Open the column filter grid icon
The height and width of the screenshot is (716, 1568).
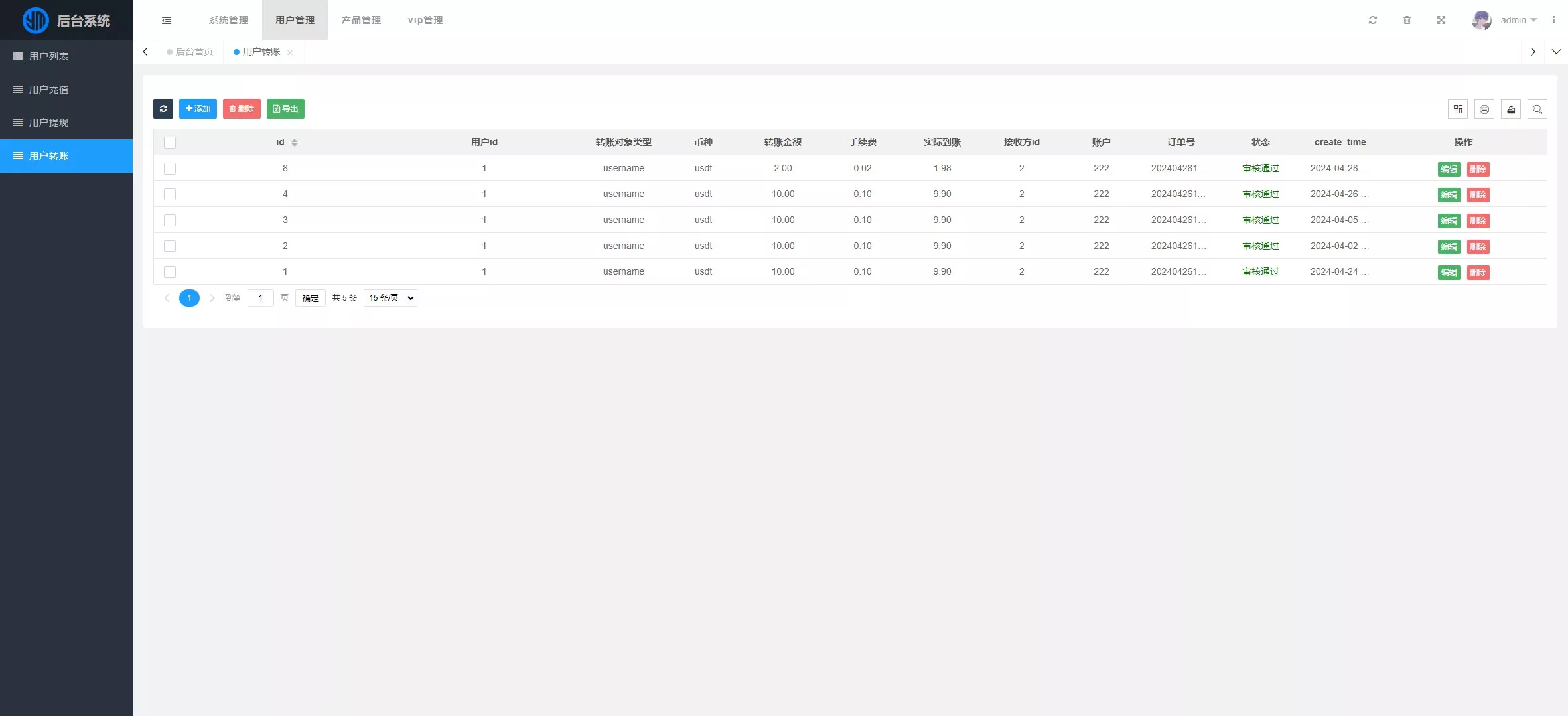(x=1458, y=109)
